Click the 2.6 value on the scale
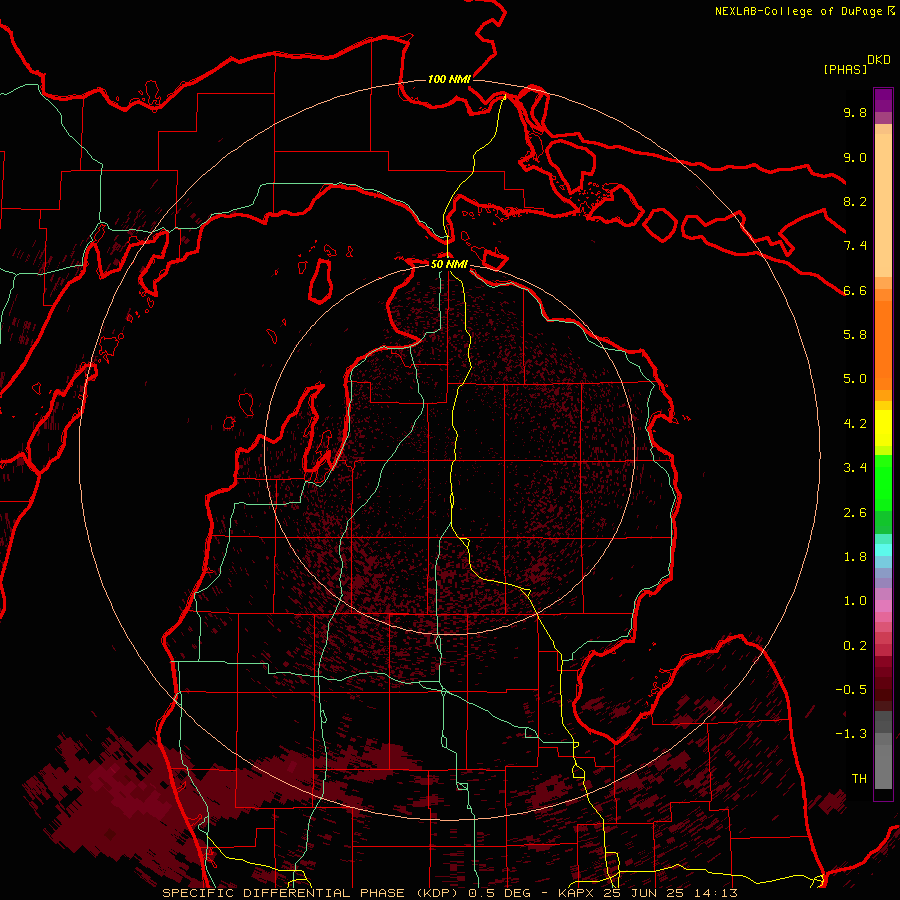Viewport: 900px width, 900px height. (x=855, y=513)
